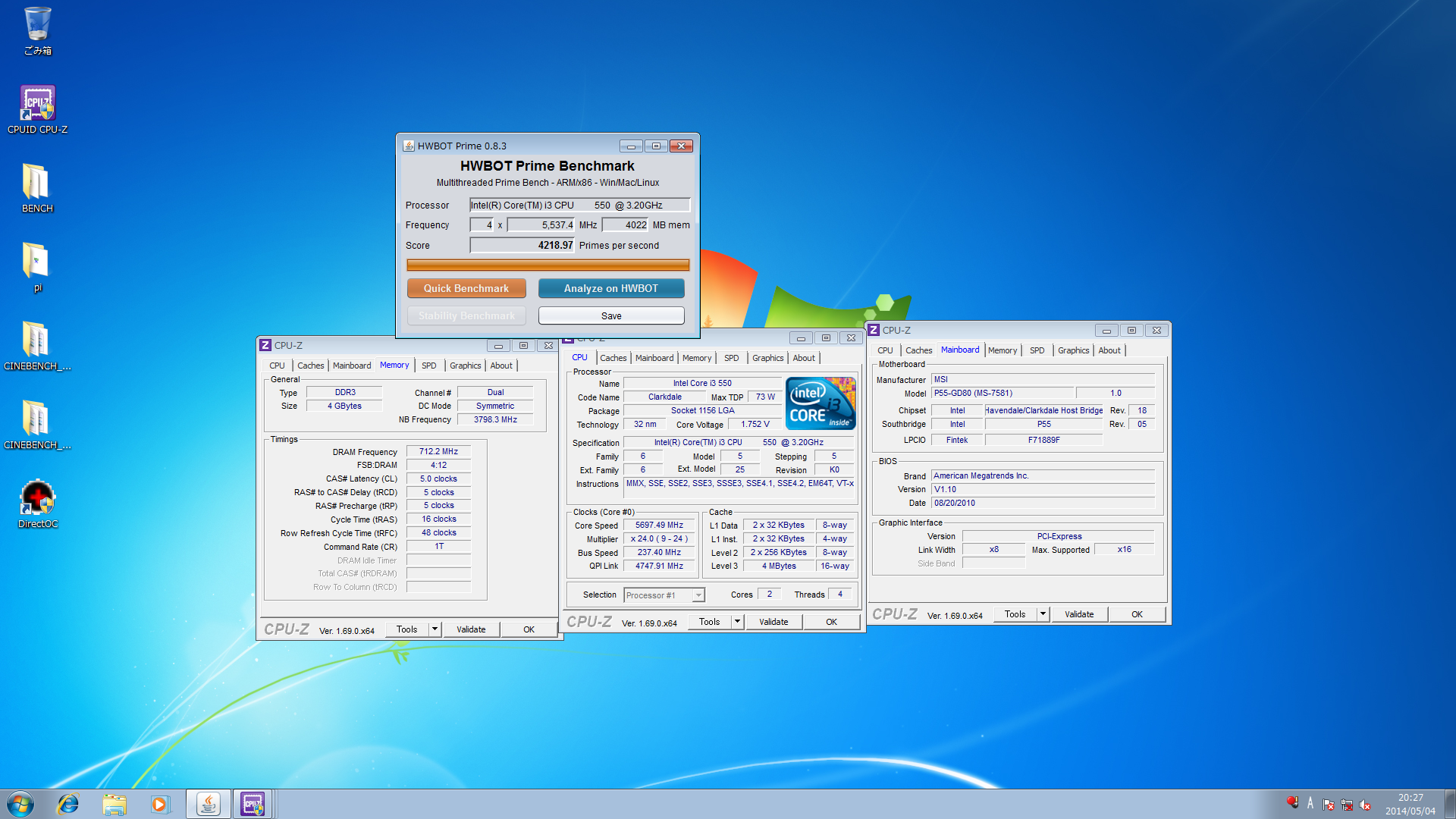Click NB Frequency value 3798.3 MHz

point(495,419)
